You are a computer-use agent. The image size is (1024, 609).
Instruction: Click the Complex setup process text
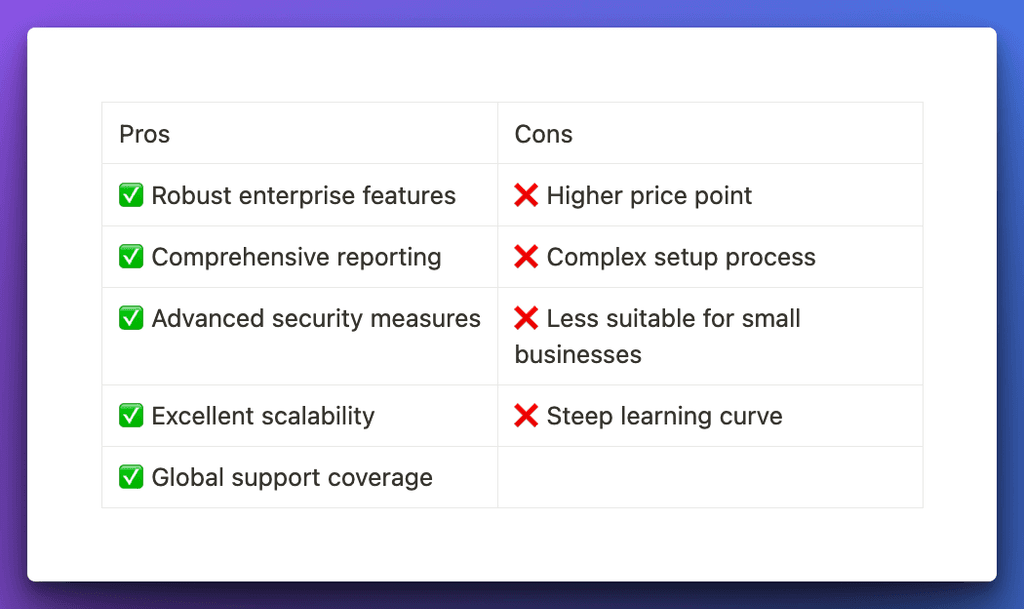[681, 257]
